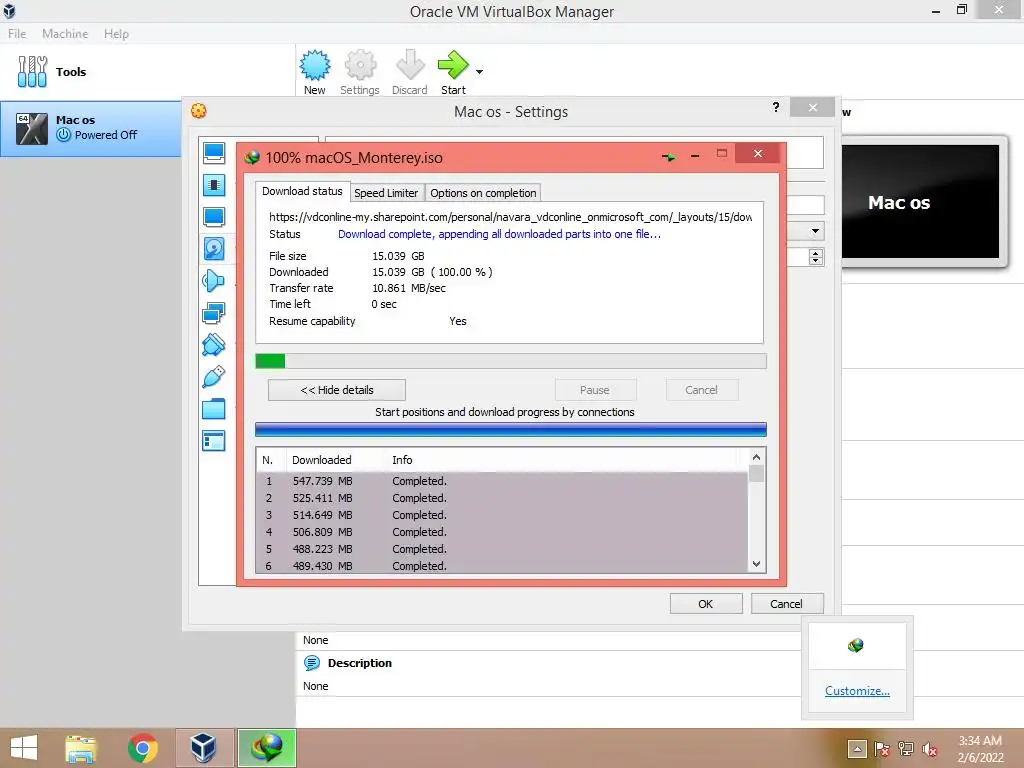
Task: Click the help question mark in Settings
Action: (x=776, y=107)
